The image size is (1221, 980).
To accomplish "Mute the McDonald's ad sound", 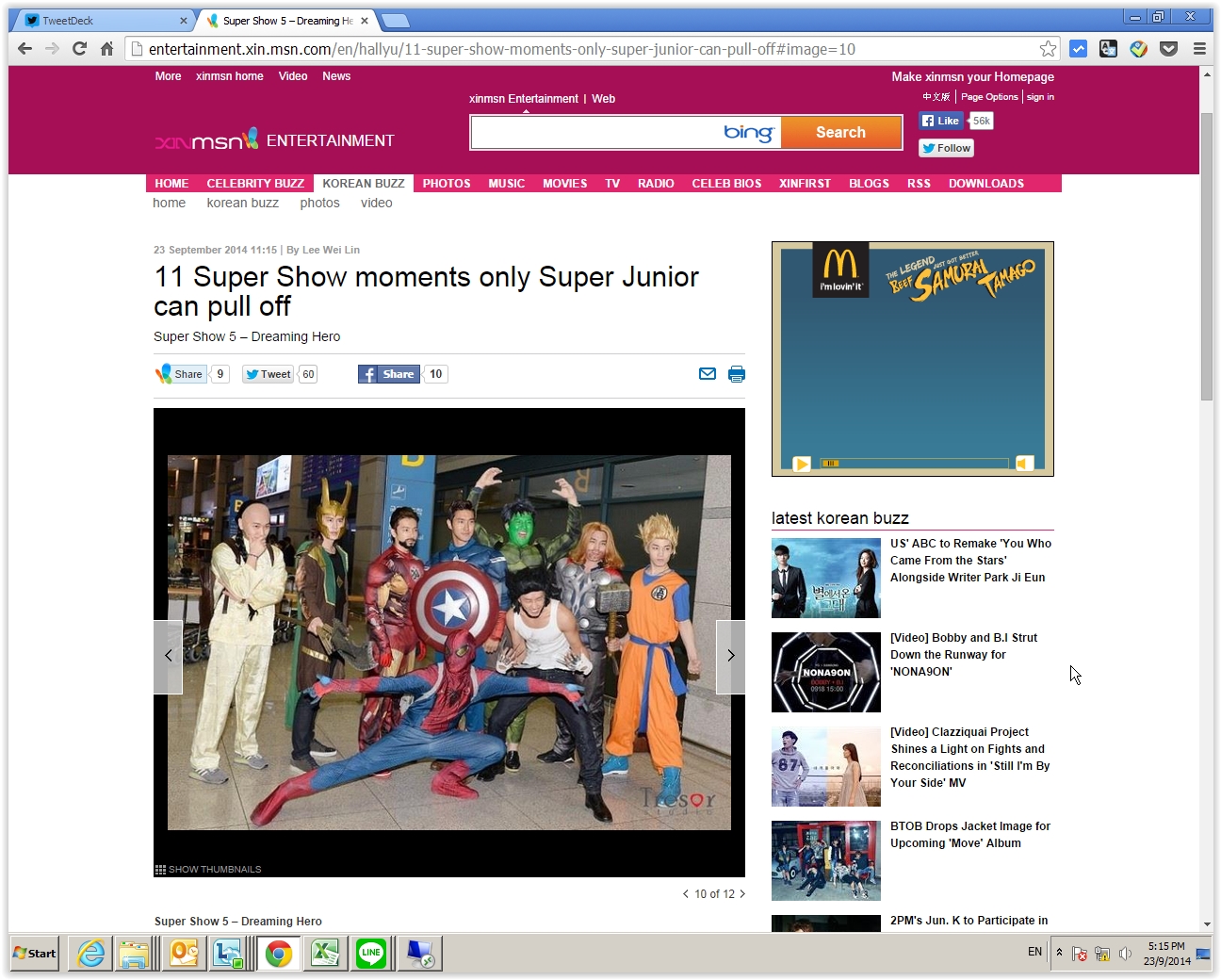I will [1024, 463].
